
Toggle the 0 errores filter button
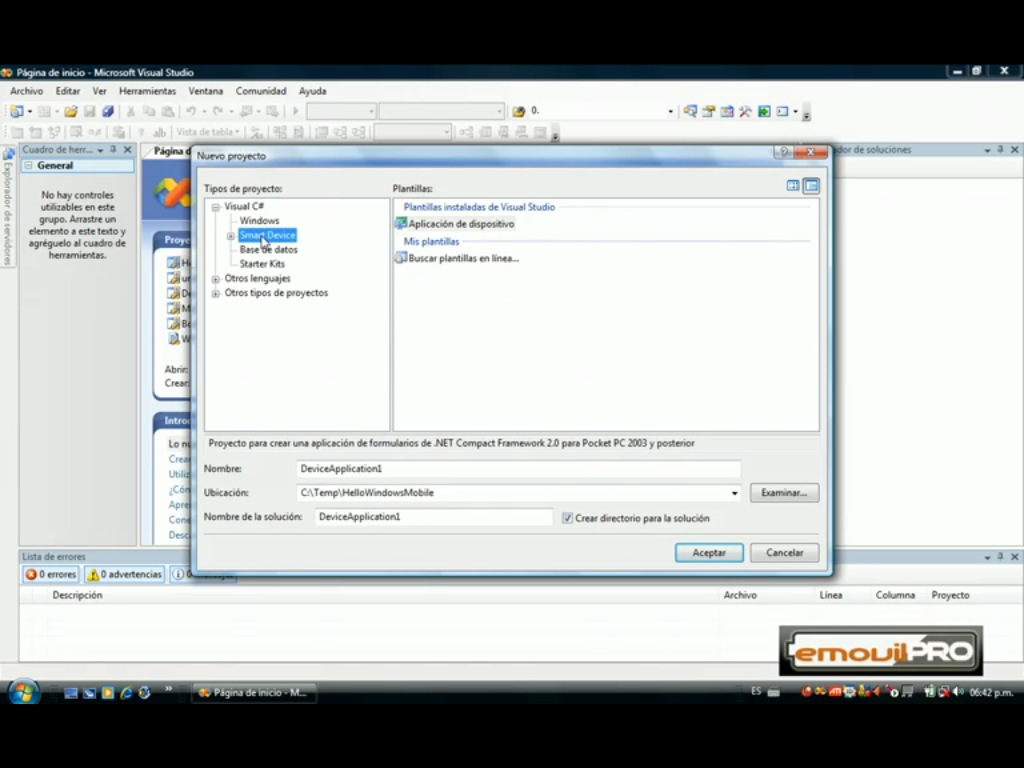click(51, 574)
